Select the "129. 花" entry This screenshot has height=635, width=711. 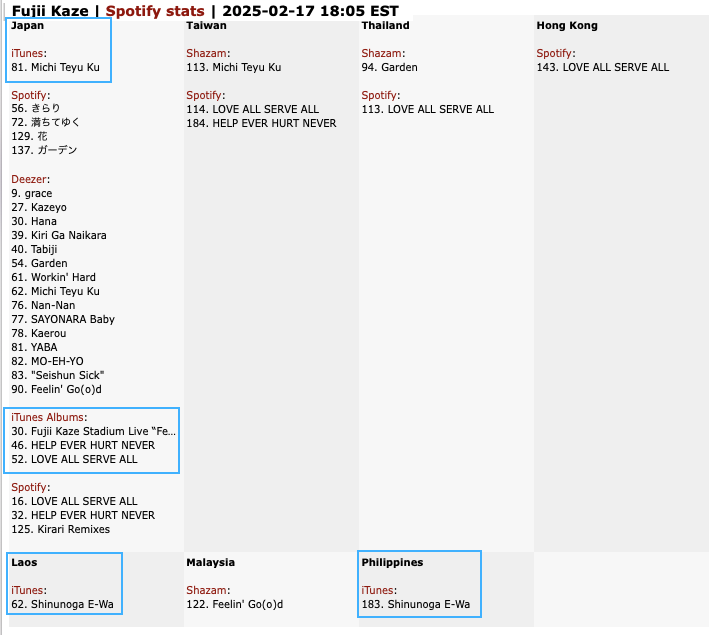tap(29, 136)
